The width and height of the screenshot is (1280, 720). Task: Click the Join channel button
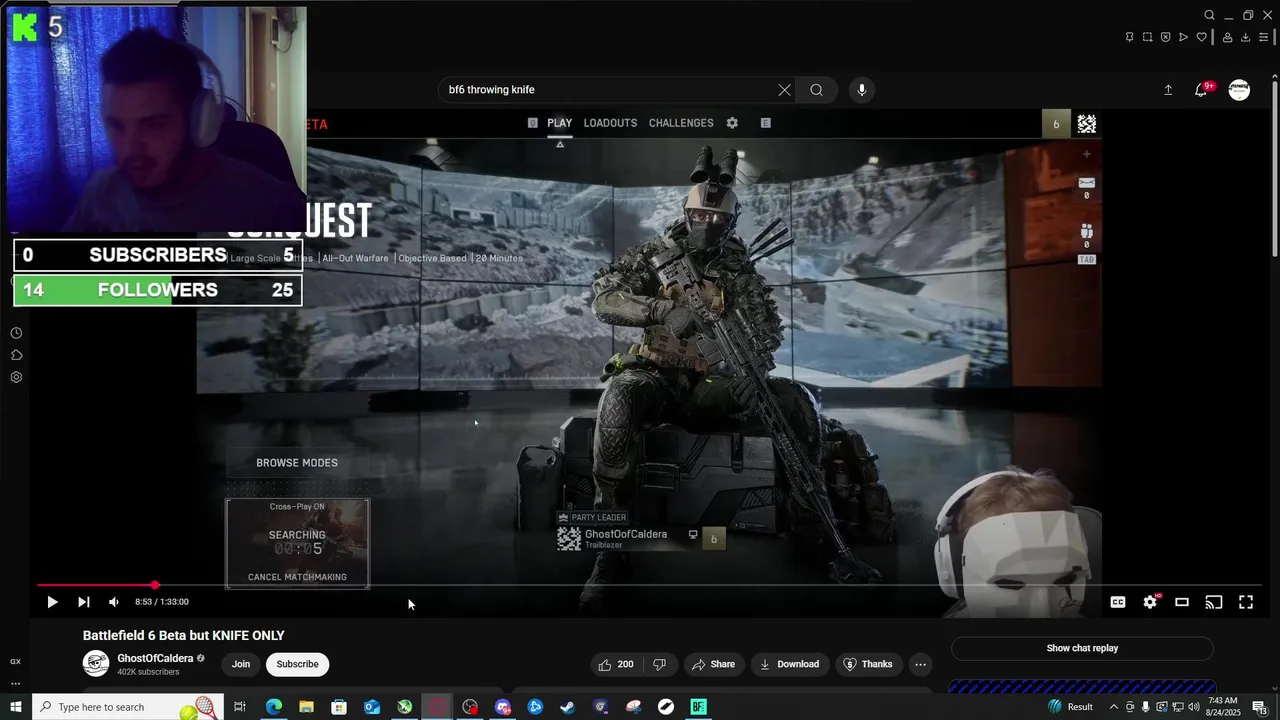coord(241,664)
